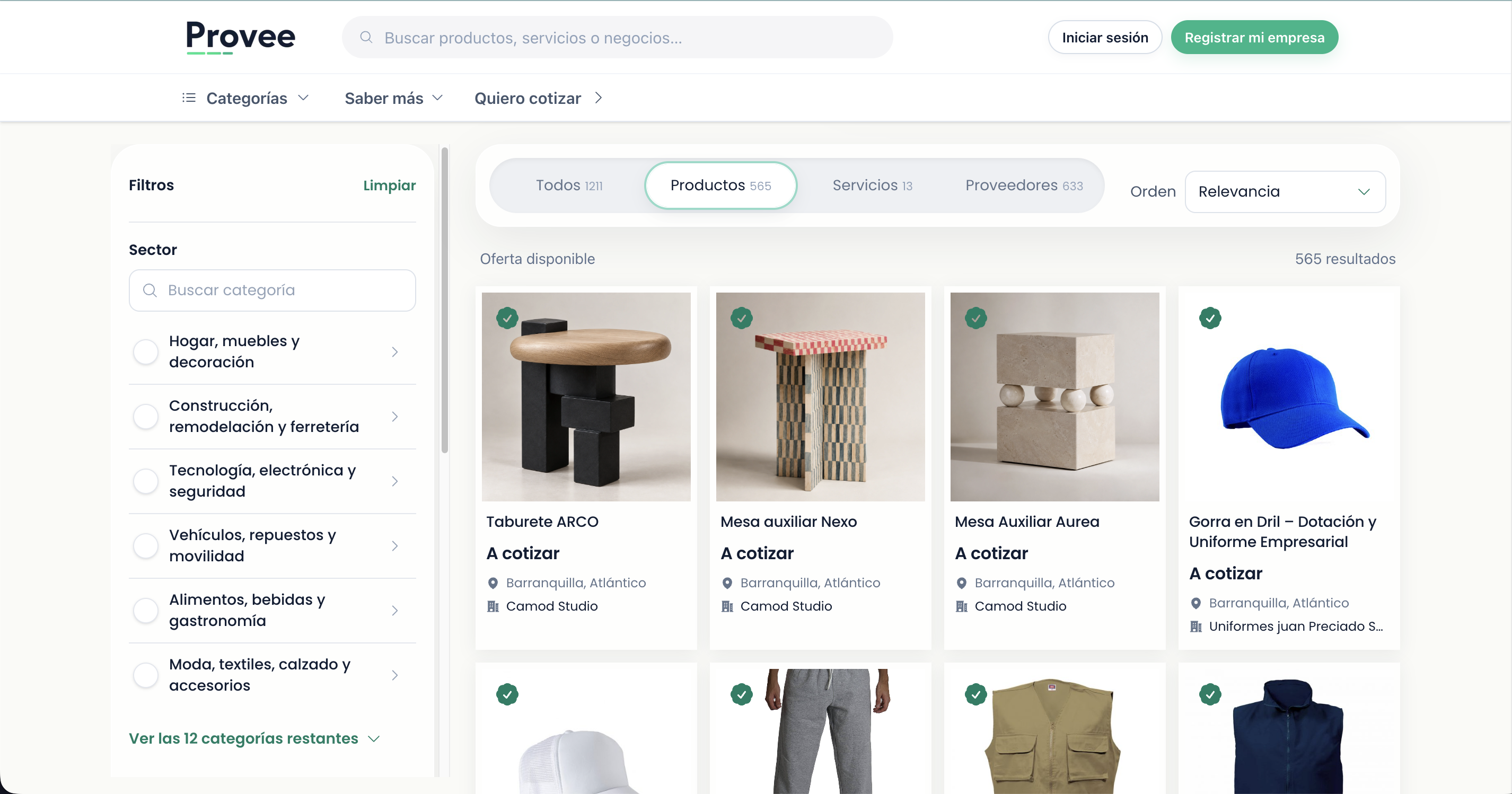Click the verified badge on the Mesa auxiliar Nexo card
Viewport: 1512px width, 794px height.
tap(741, 317)
